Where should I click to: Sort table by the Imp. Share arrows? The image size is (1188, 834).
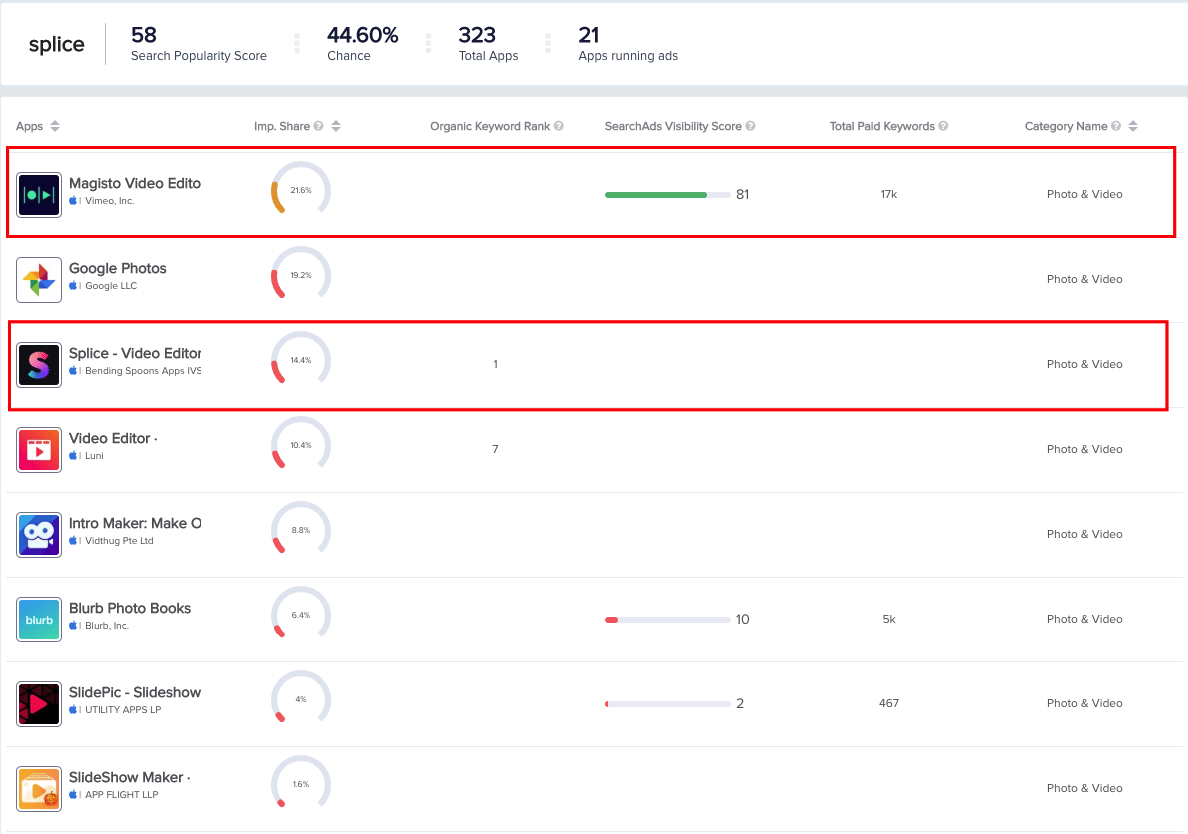pos(336,126)
